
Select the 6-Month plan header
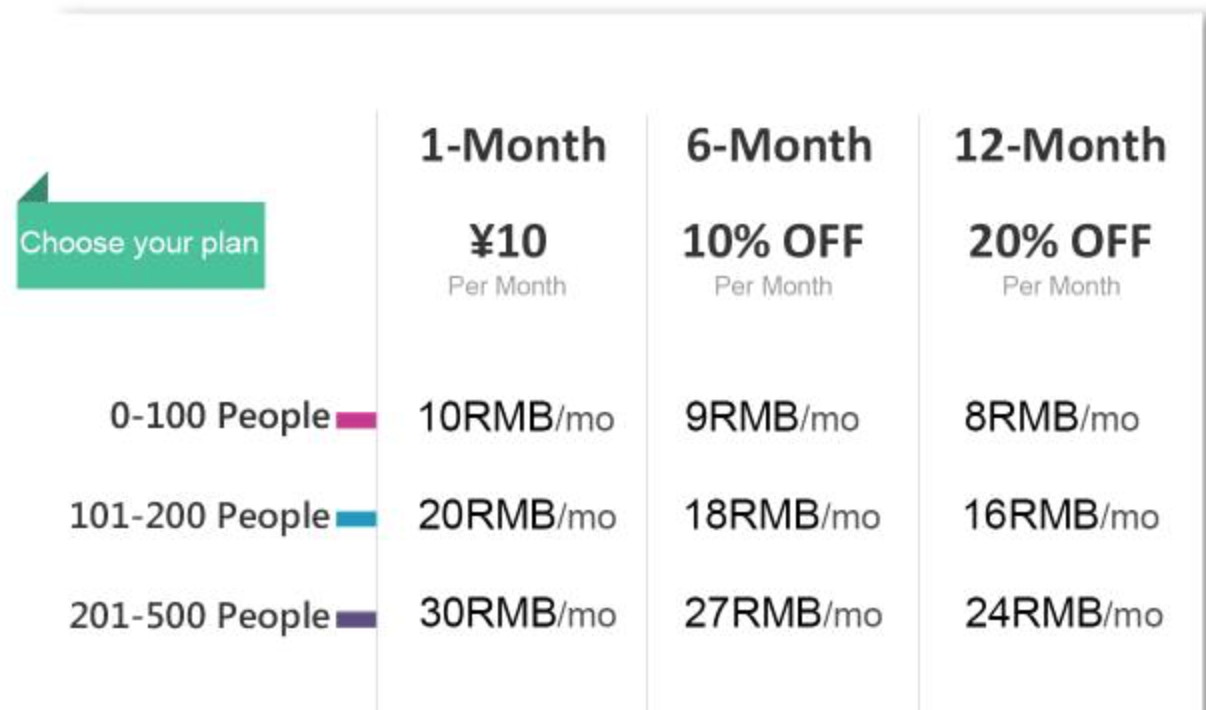coord(779,145)
